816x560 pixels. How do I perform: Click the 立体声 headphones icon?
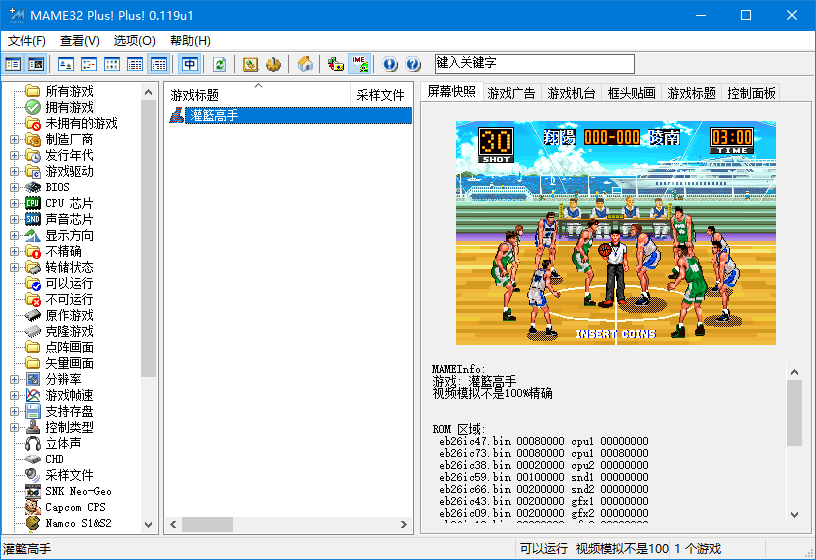coord(33,443)
